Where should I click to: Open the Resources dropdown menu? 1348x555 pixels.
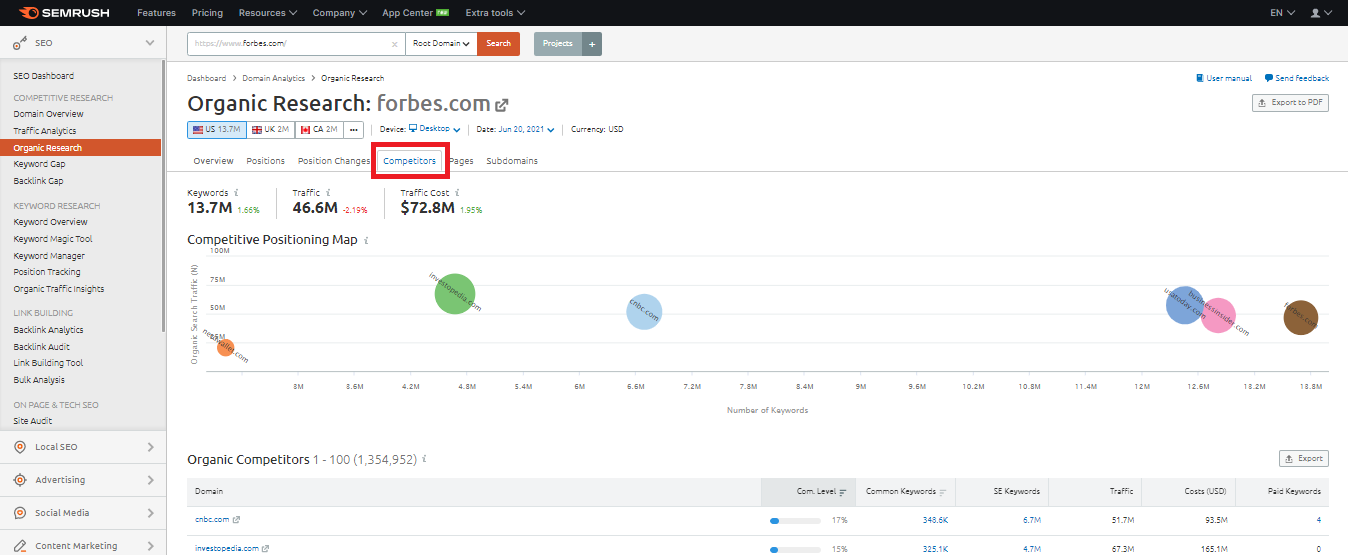pos(268,13)
